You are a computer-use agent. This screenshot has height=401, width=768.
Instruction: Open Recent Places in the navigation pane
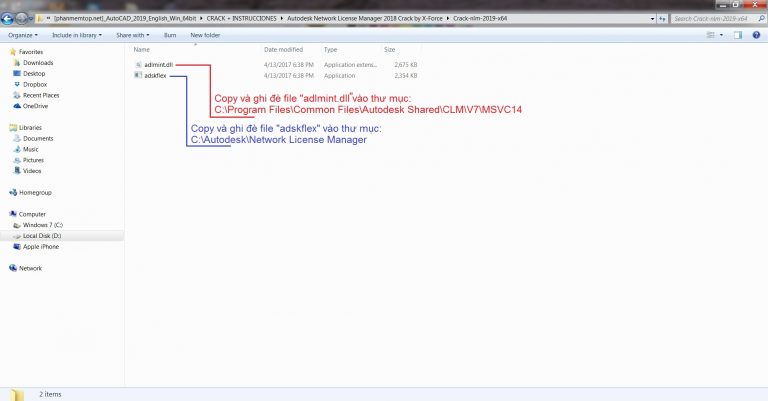click(x=41, y=95)
